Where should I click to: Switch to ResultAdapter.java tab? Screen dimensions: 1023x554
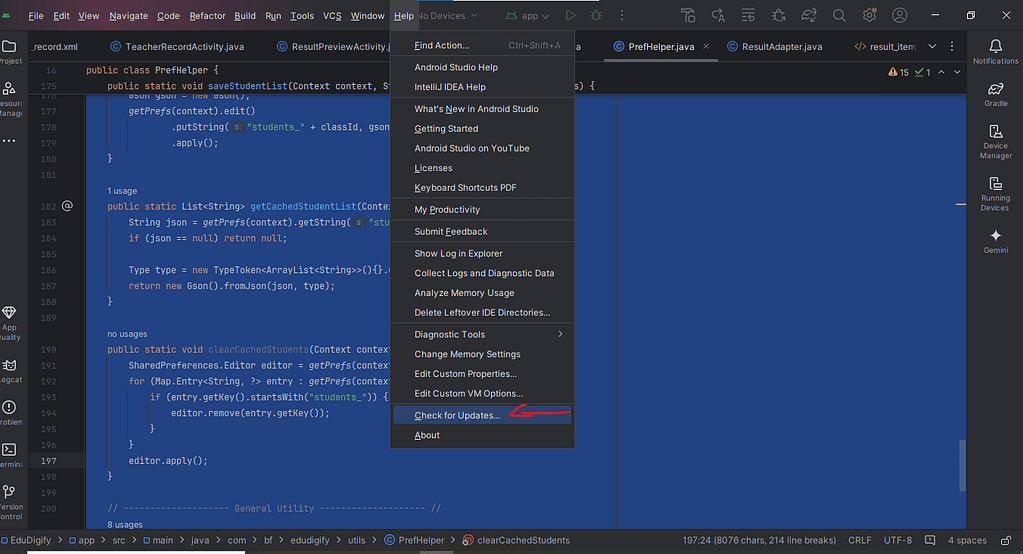tap(774, 46)
